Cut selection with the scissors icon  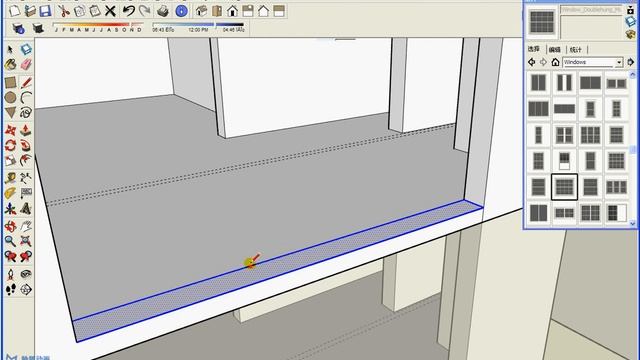coord(64,11)
